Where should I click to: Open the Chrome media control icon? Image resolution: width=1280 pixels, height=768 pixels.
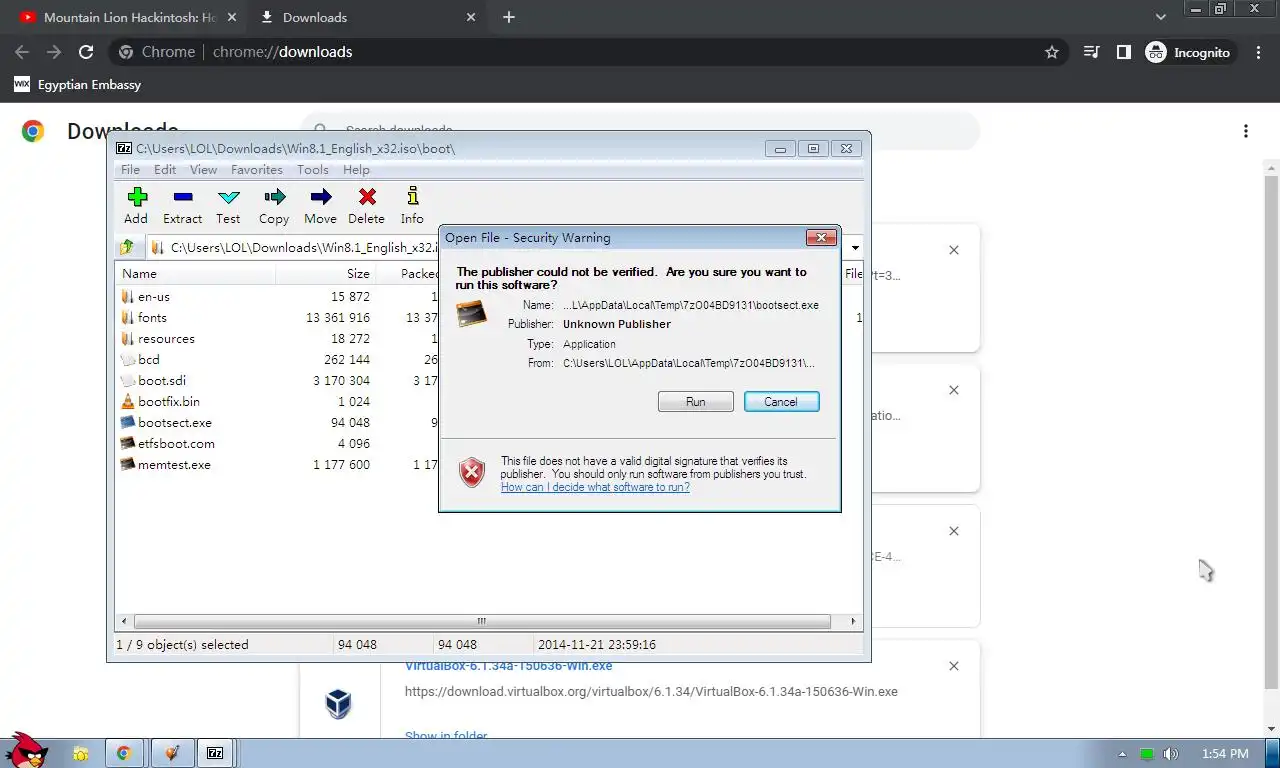point(1092,52)
